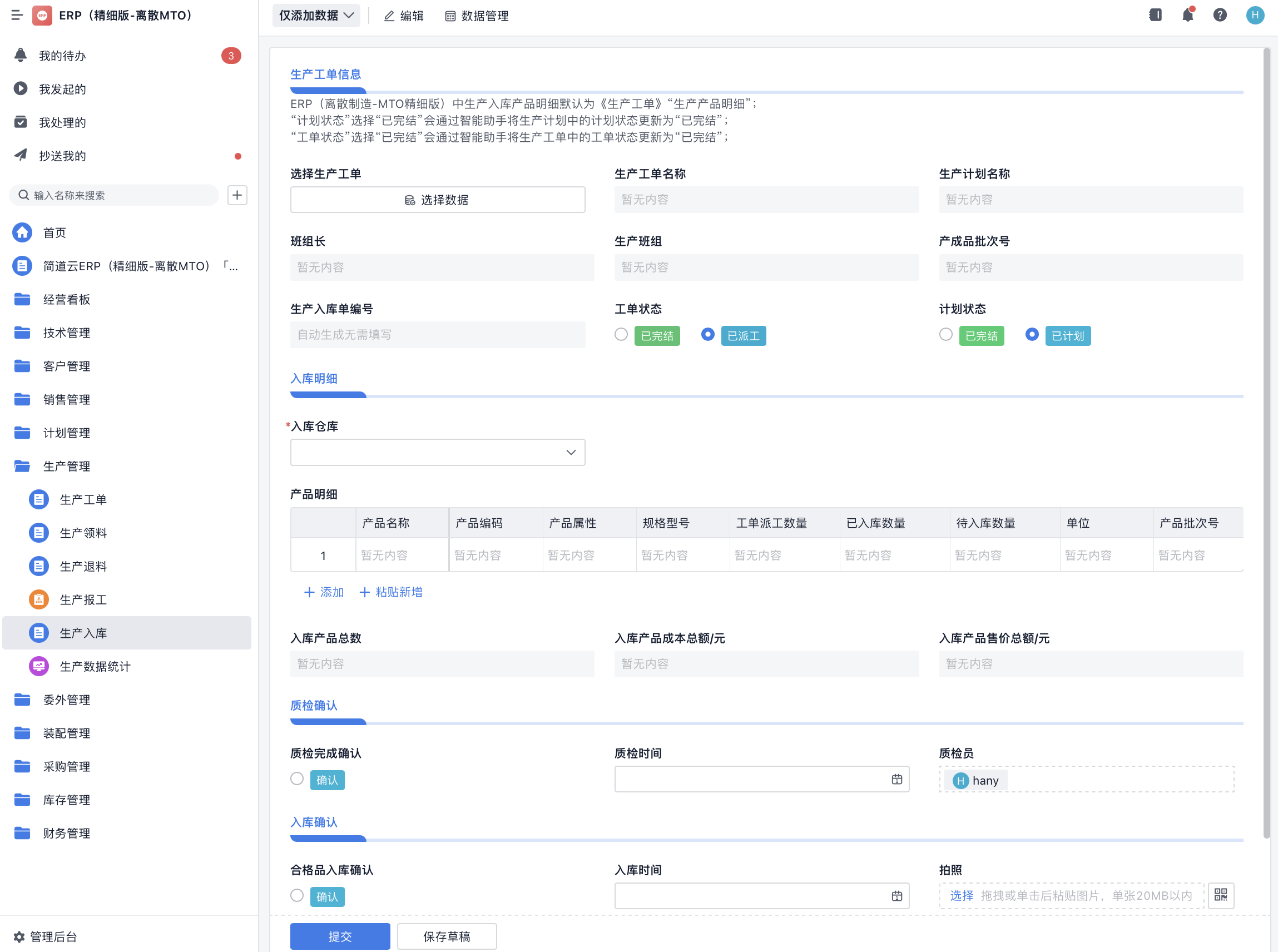Click the QR code icon next to 拍照
This screenshot has width=1278, height=952.
(x=1220, y=895)
